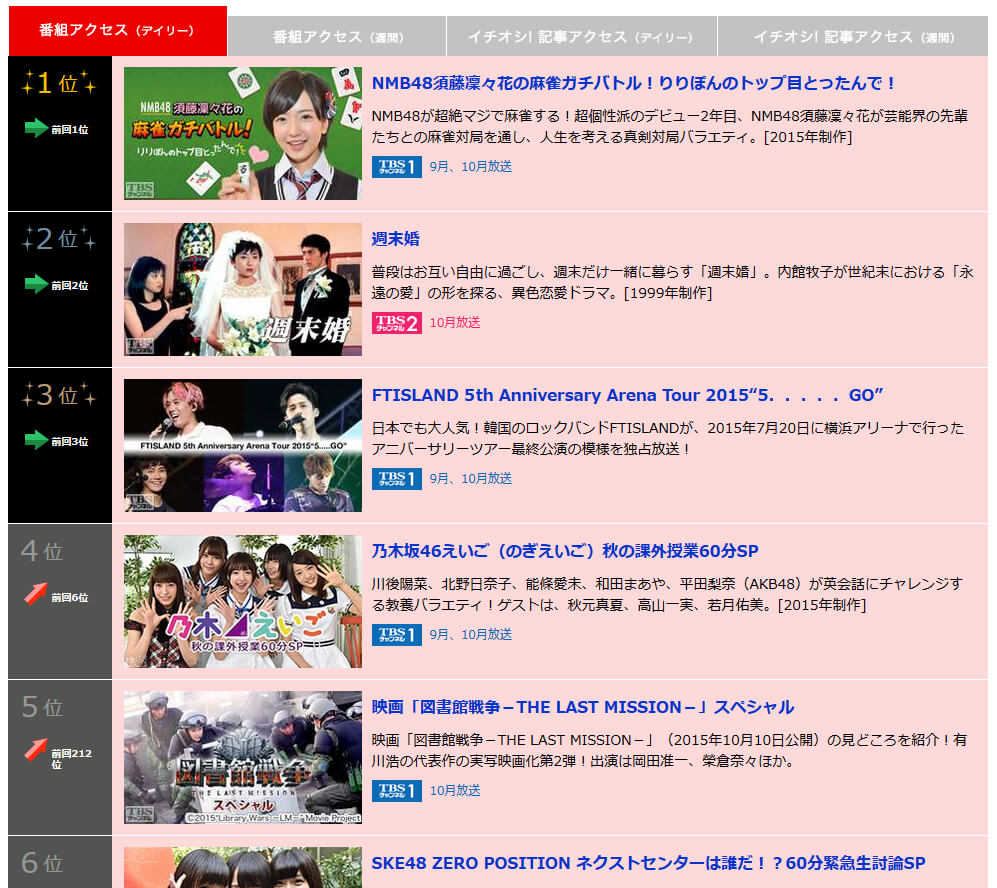Open FTISLAND 5th Anniversary Arena Tour link

[628, 395]
